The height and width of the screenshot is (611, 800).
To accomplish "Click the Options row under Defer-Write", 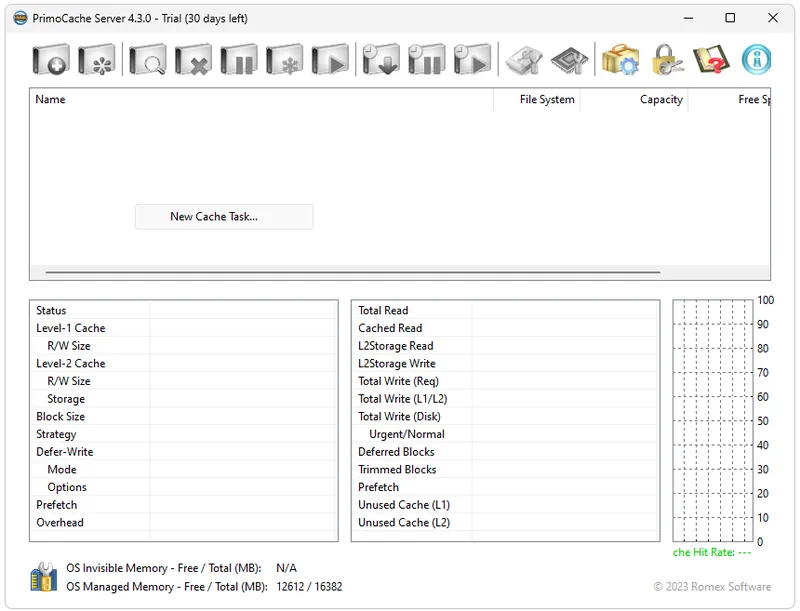I will 184,488.
